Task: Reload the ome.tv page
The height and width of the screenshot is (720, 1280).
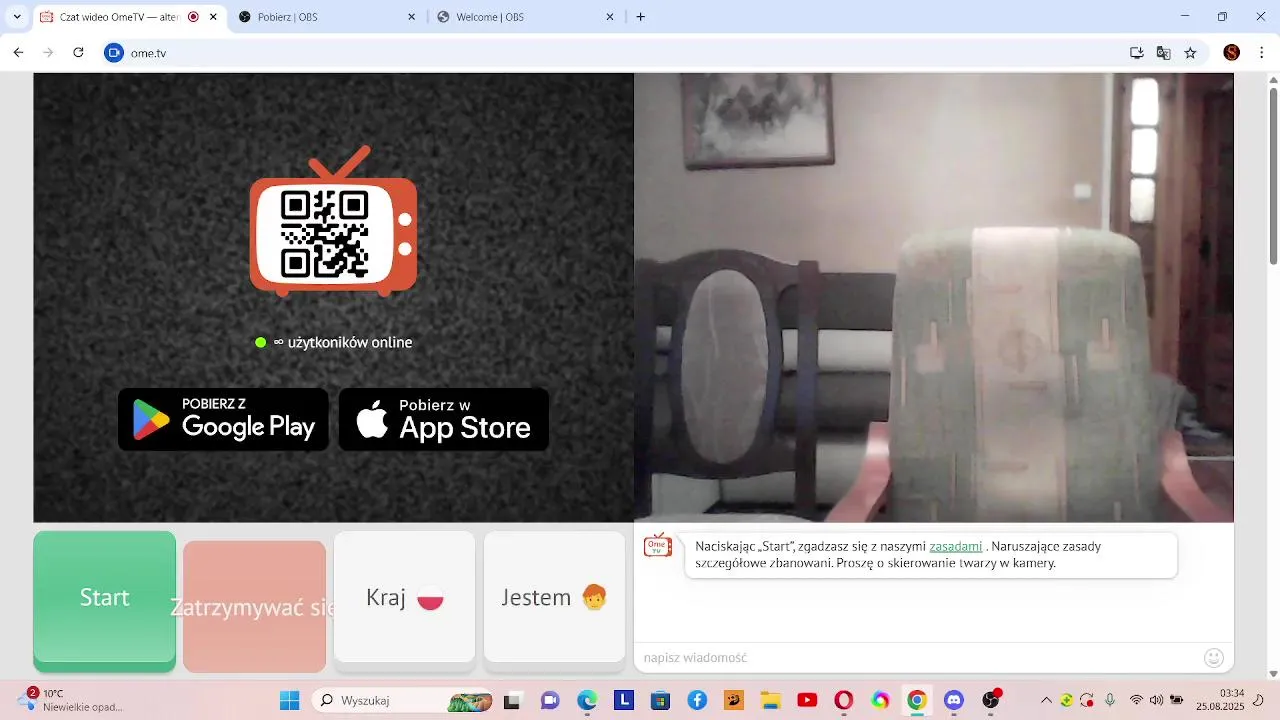Action: point(78,53)
